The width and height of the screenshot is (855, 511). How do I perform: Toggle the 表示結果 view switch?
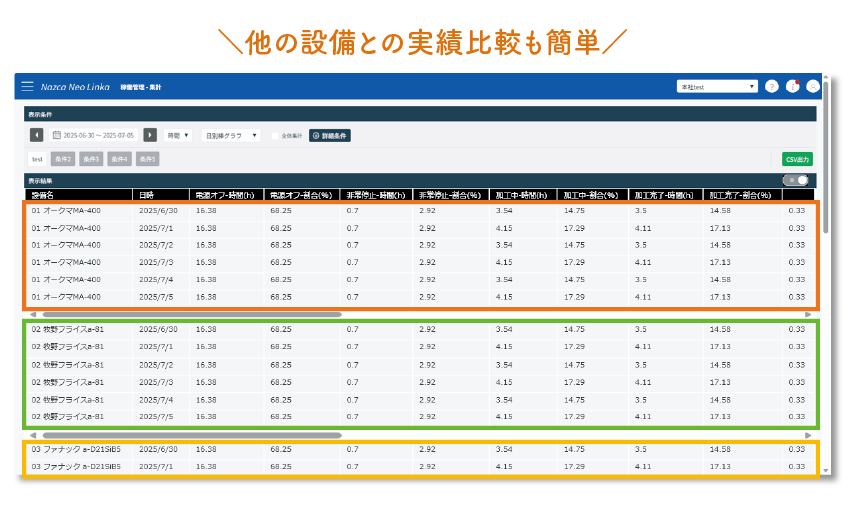[x=796, y=180]
